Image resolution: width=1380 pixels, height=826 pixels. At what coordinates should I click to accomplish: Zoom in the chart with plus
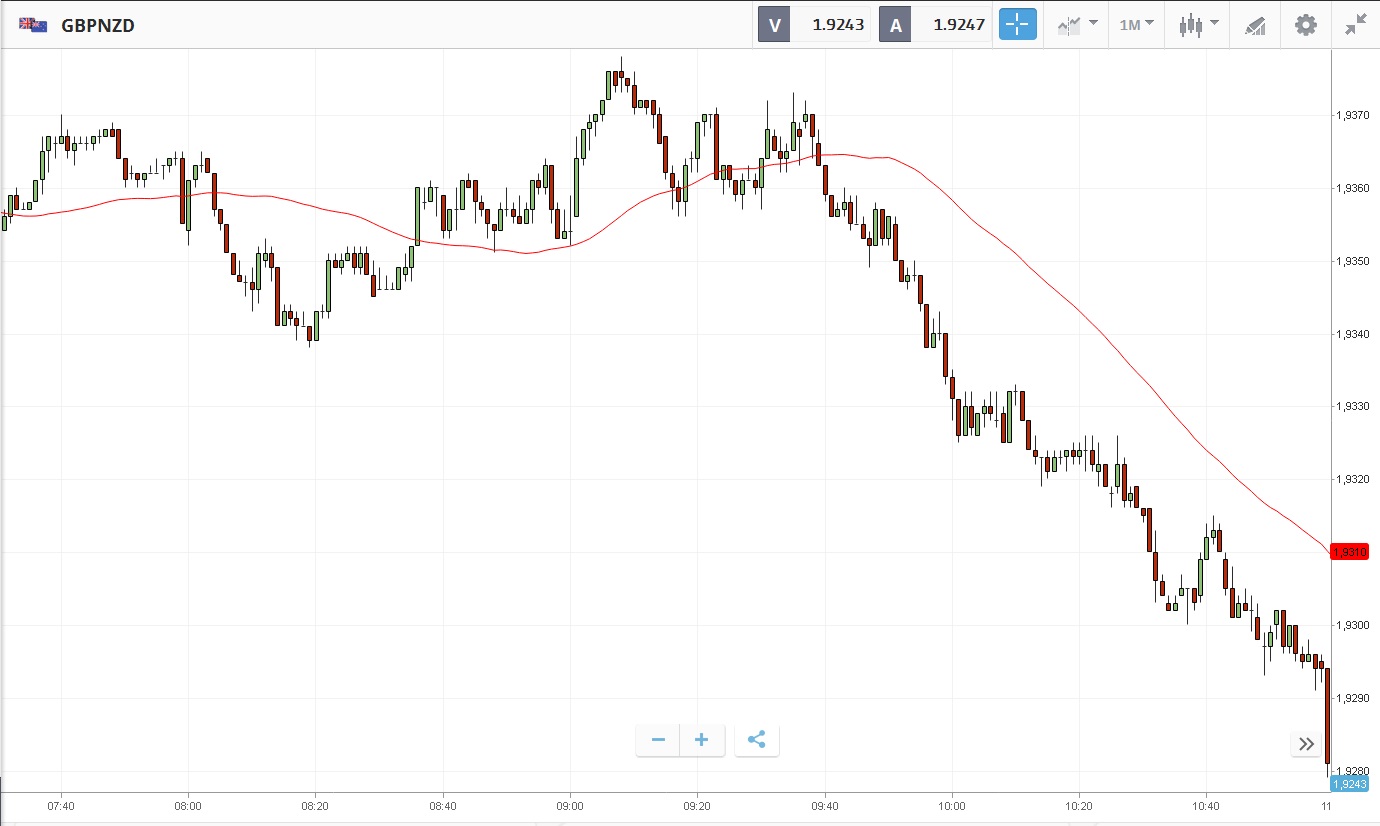[702, 740]
